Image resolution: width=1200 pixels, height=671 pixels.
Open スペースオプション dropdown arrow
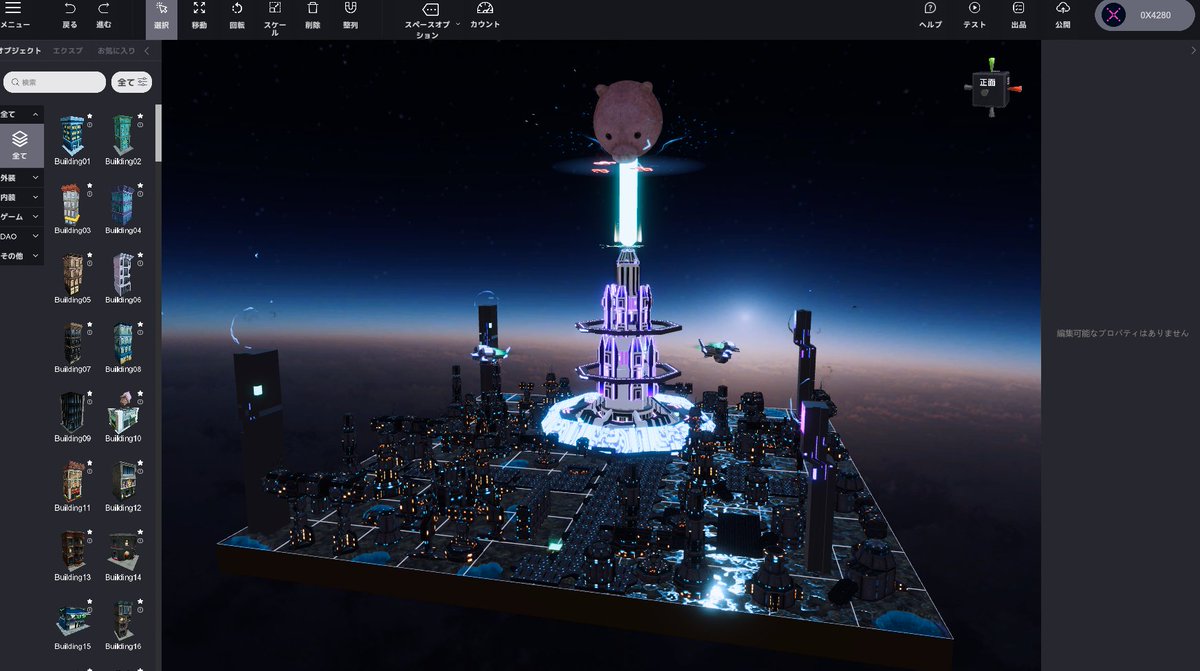(x=458, y=23)
